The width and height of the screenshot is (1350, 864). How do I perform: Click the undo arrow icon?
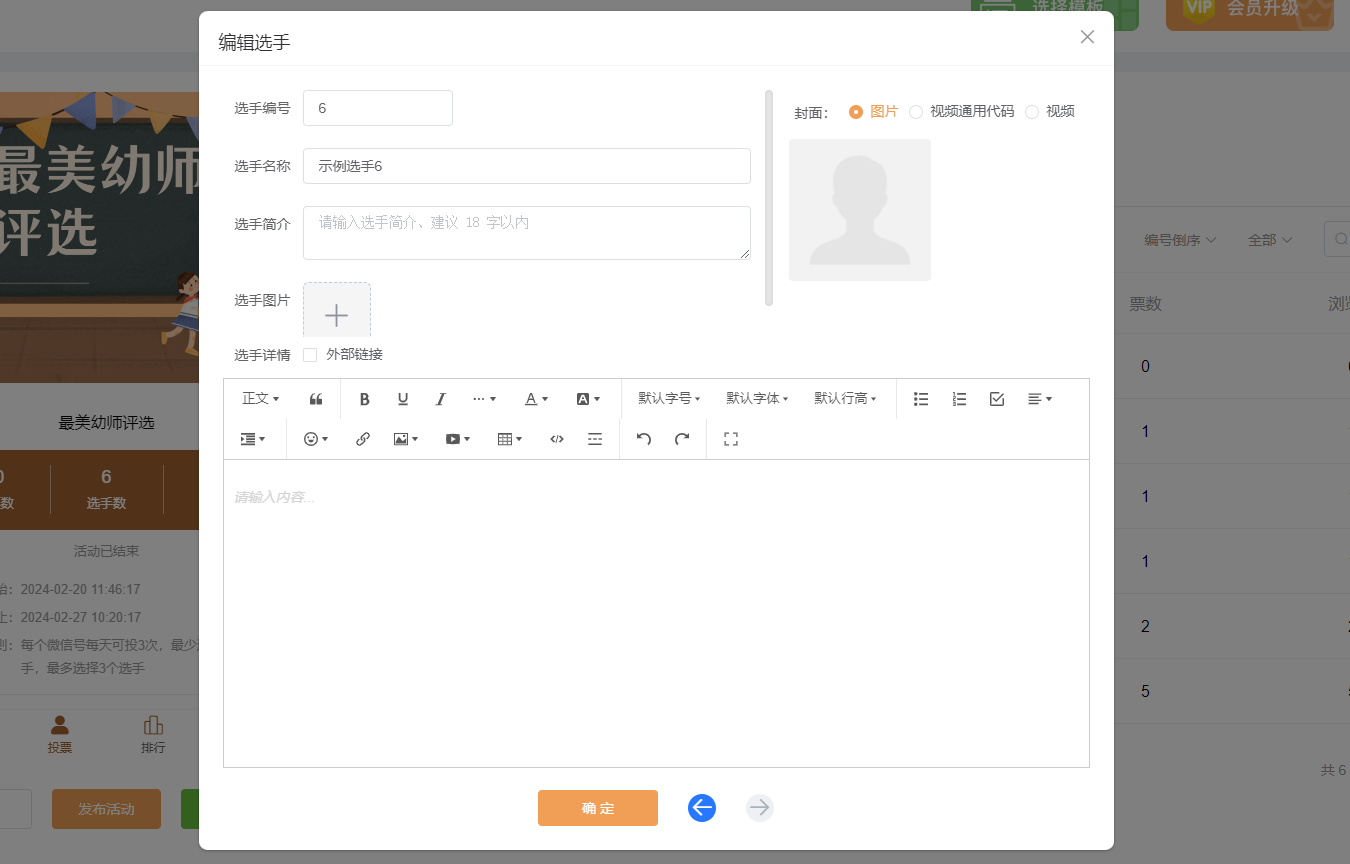point(644,439)
